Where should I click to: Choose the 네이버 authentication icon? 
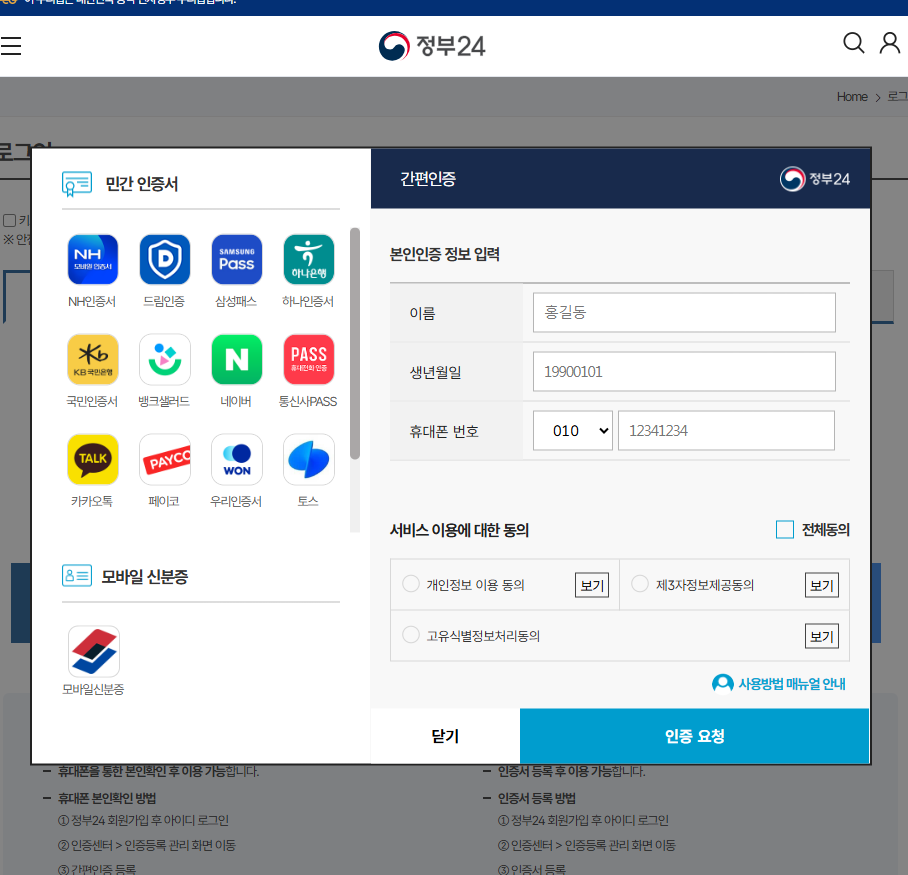tap(236, 359)
